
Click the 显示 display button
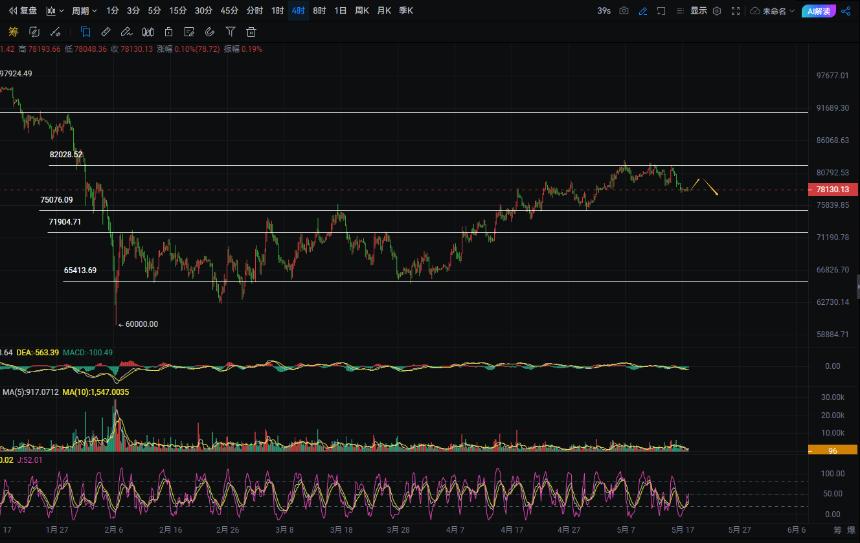[698, 10]
